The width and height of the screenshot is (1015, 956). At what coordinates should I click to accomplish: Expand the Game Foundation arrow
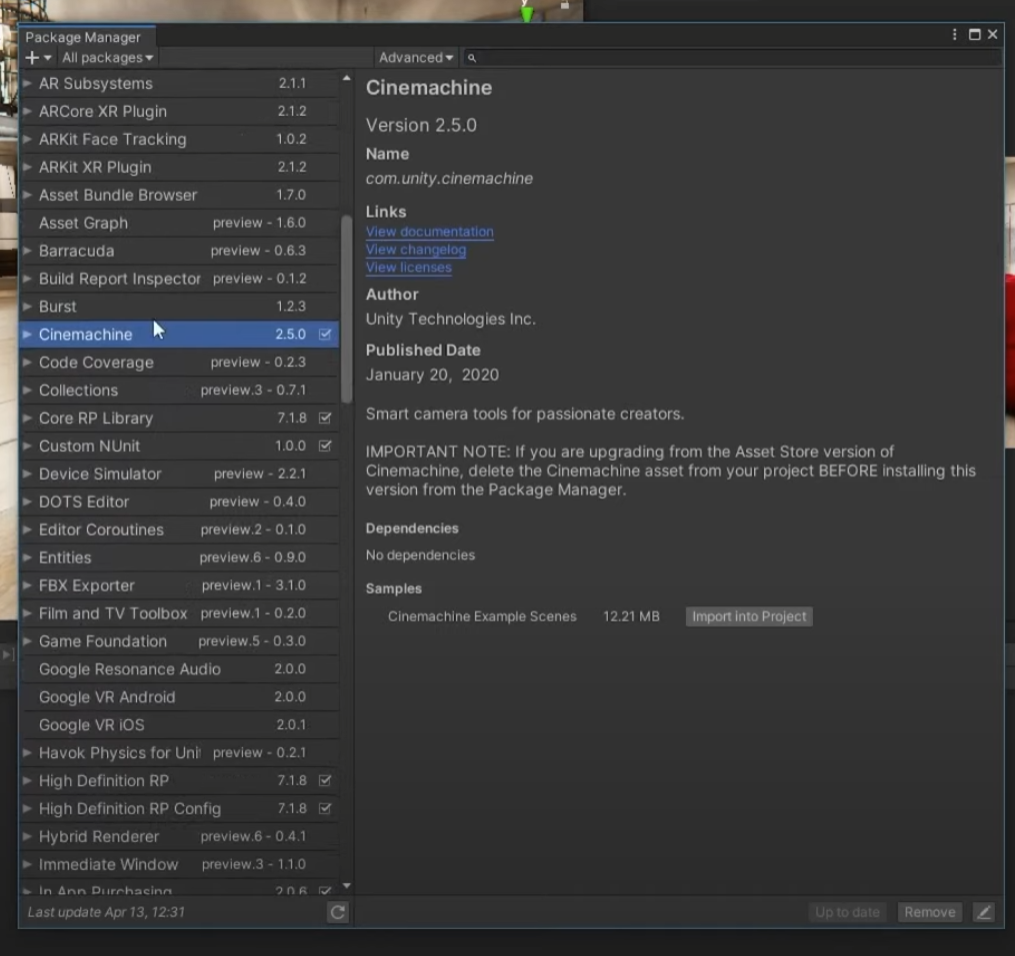point(27,641)
